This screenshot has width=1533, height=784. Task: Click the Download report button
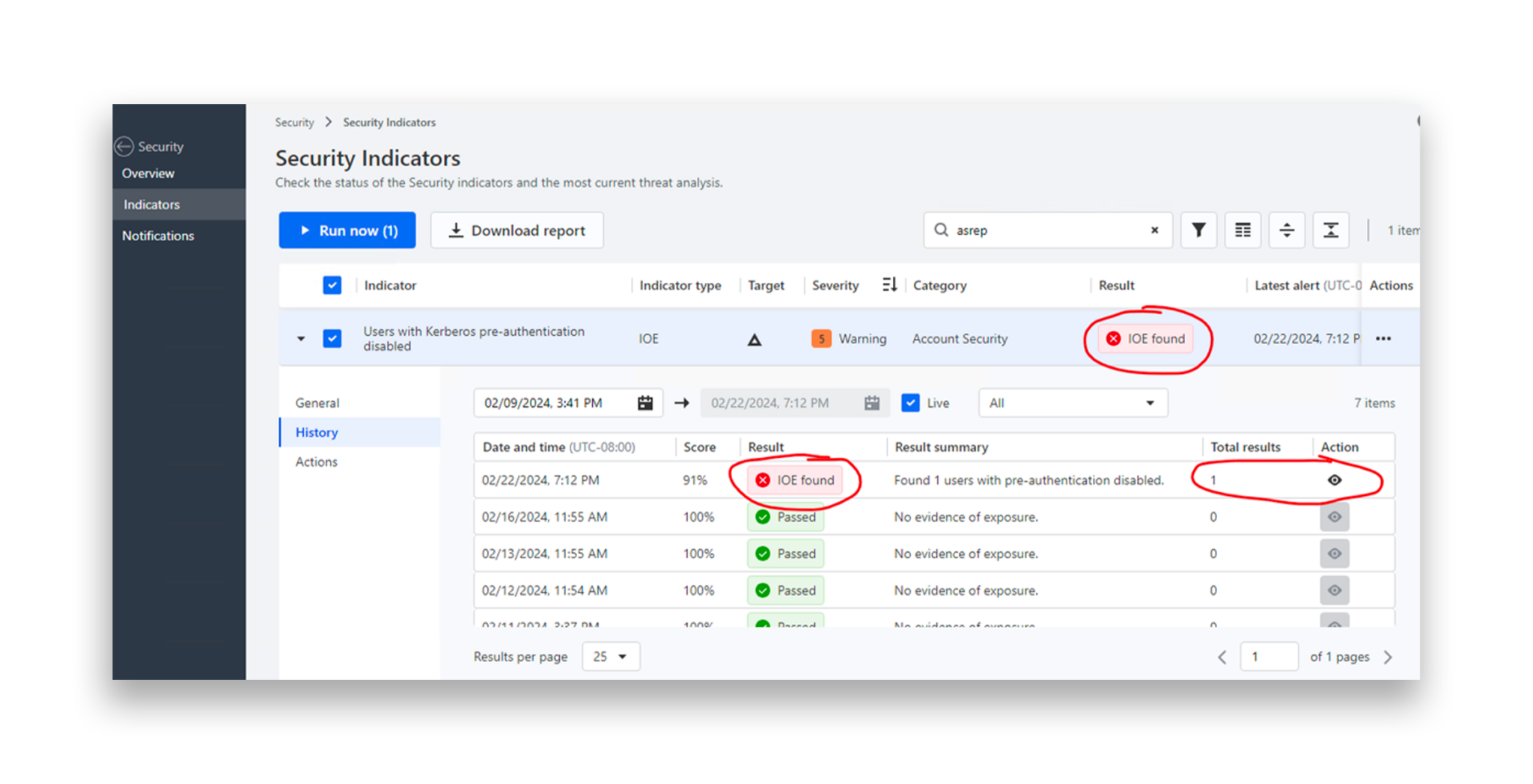point(516,230)
